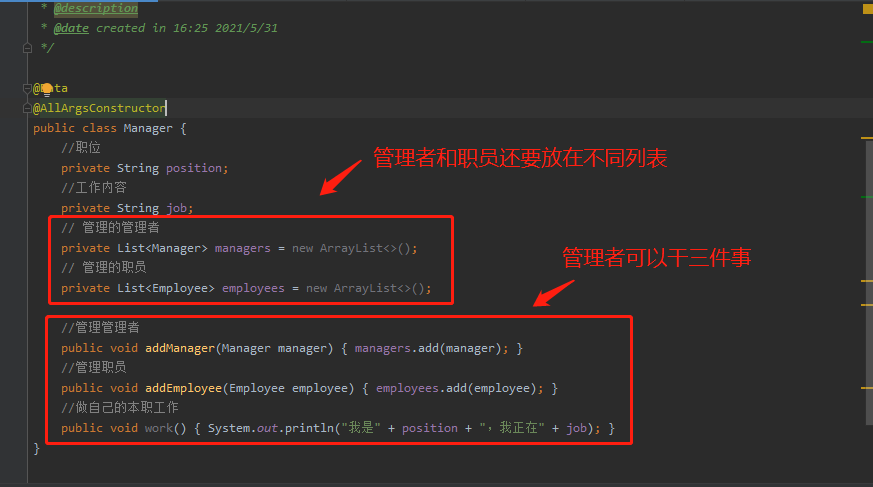873x487 pixels.
Task: Toggle the fold marker at the @Data annotation
Action: (27, 88)
